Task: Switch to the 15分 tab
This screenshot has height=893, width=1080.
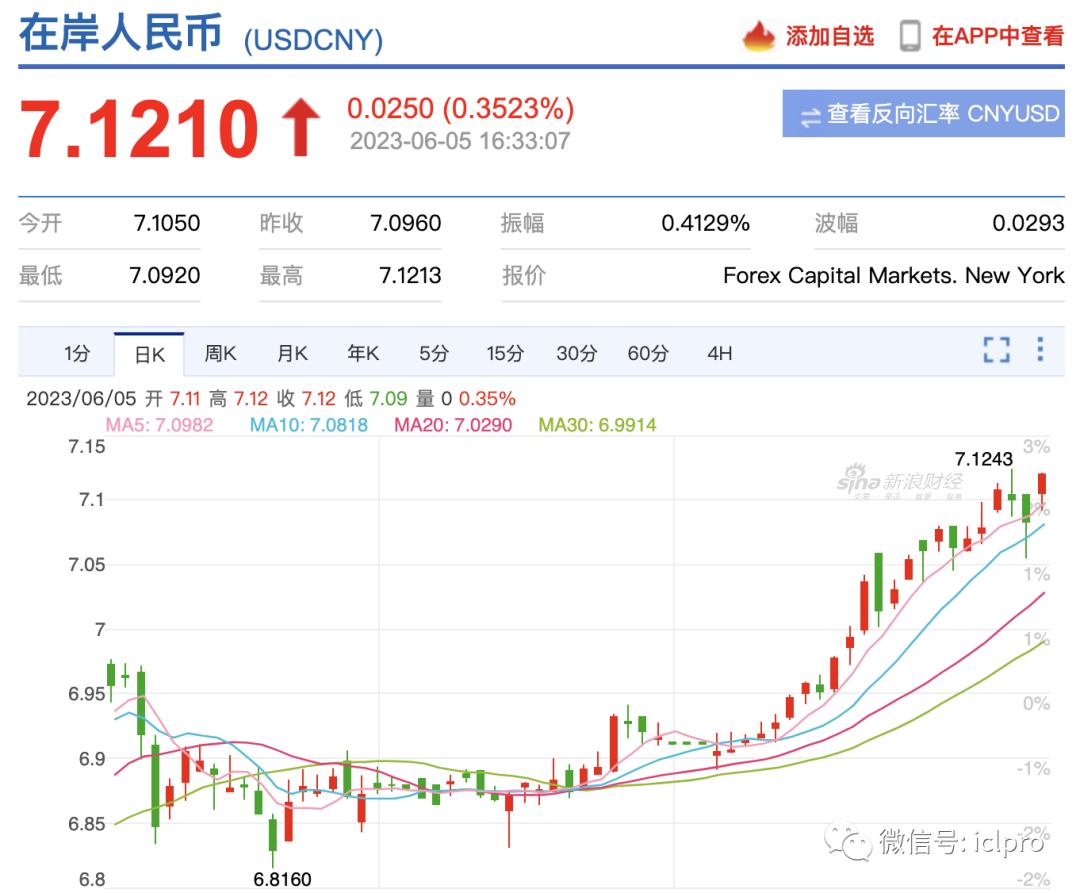Action: pyautogui.click(x=505, y=354)
